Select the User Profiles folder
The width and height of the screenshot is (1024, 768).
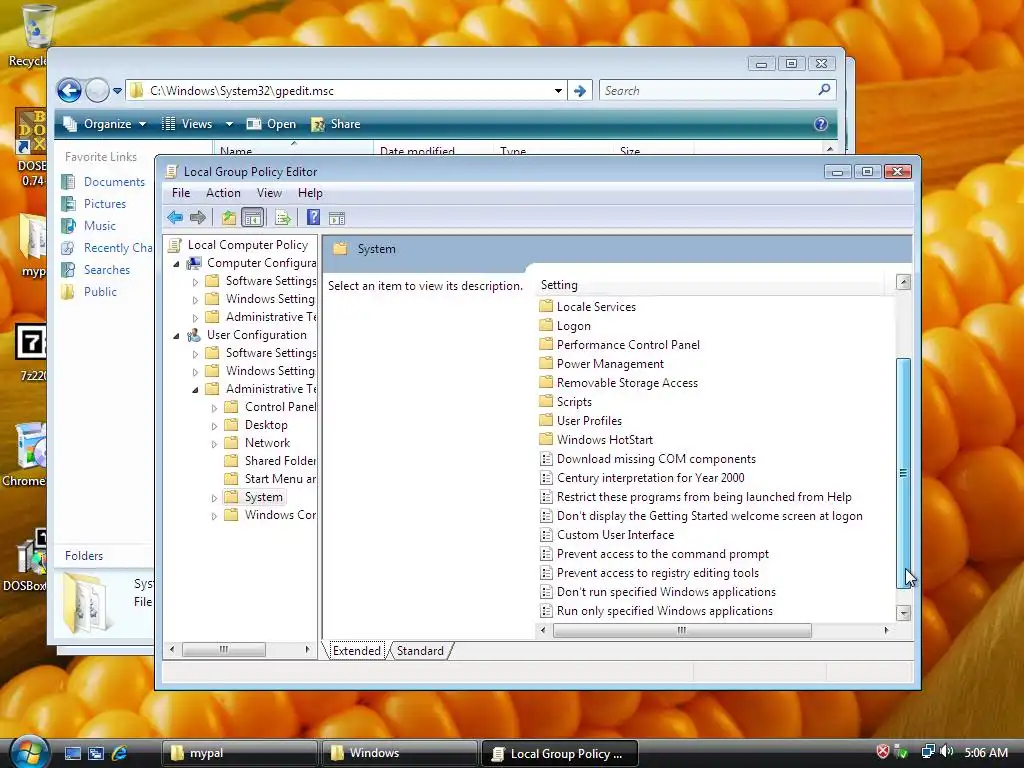(581, 421)
